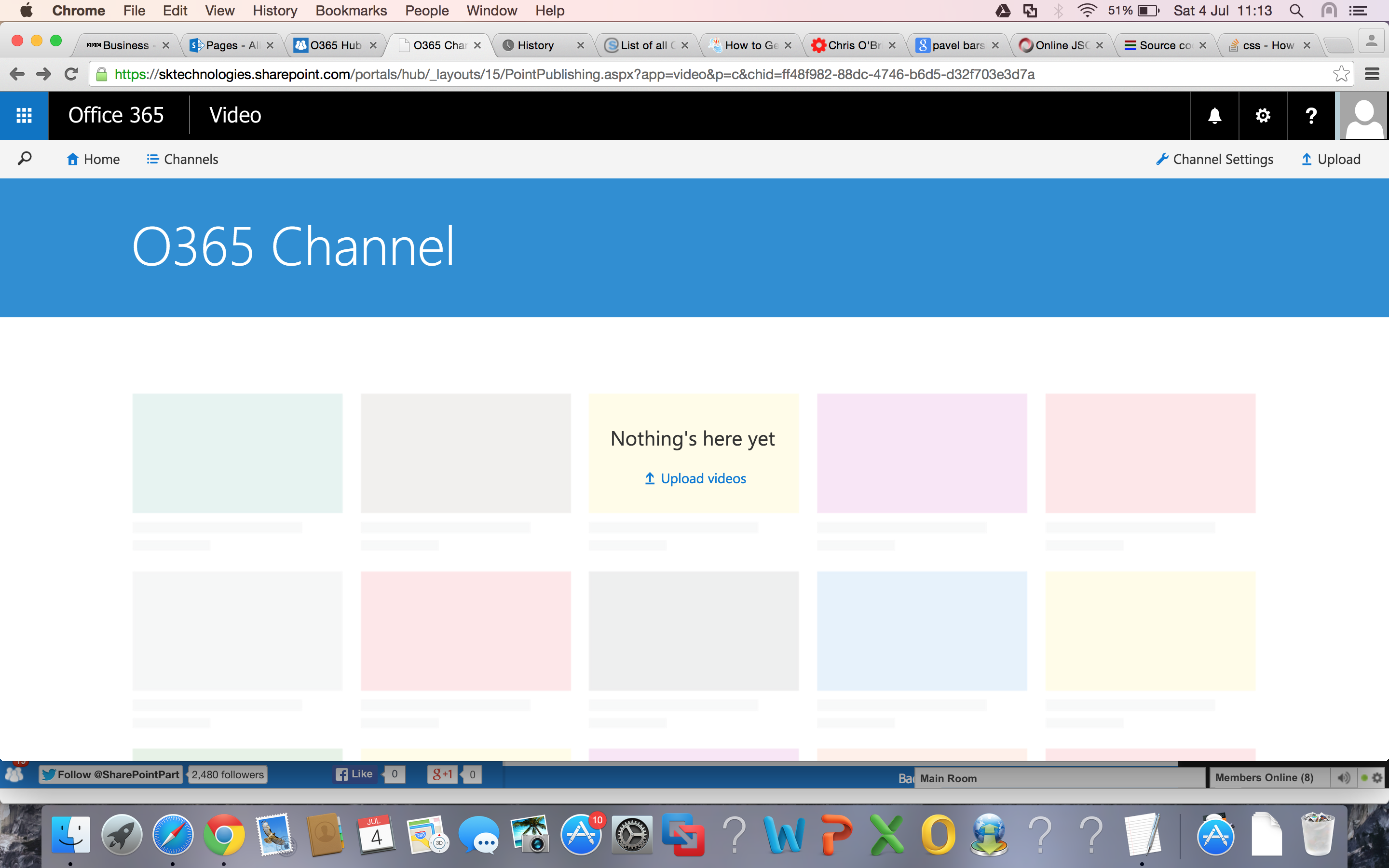
Task: Open the Chrome hamburger menu
Action: point(1372,74)
